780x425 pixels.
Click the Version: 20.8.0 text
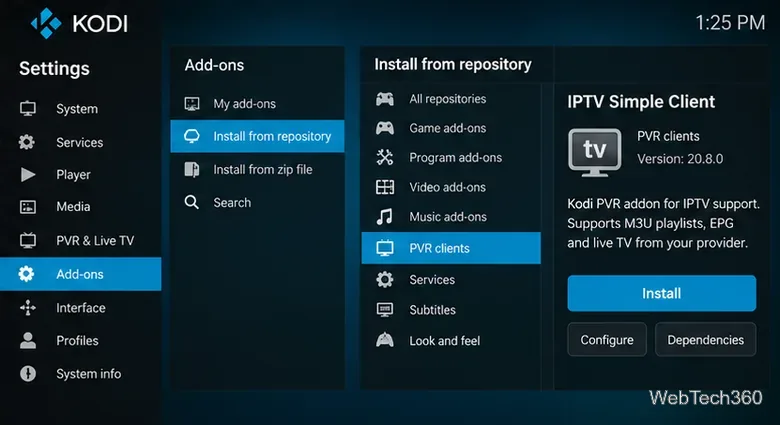point(680,159)
